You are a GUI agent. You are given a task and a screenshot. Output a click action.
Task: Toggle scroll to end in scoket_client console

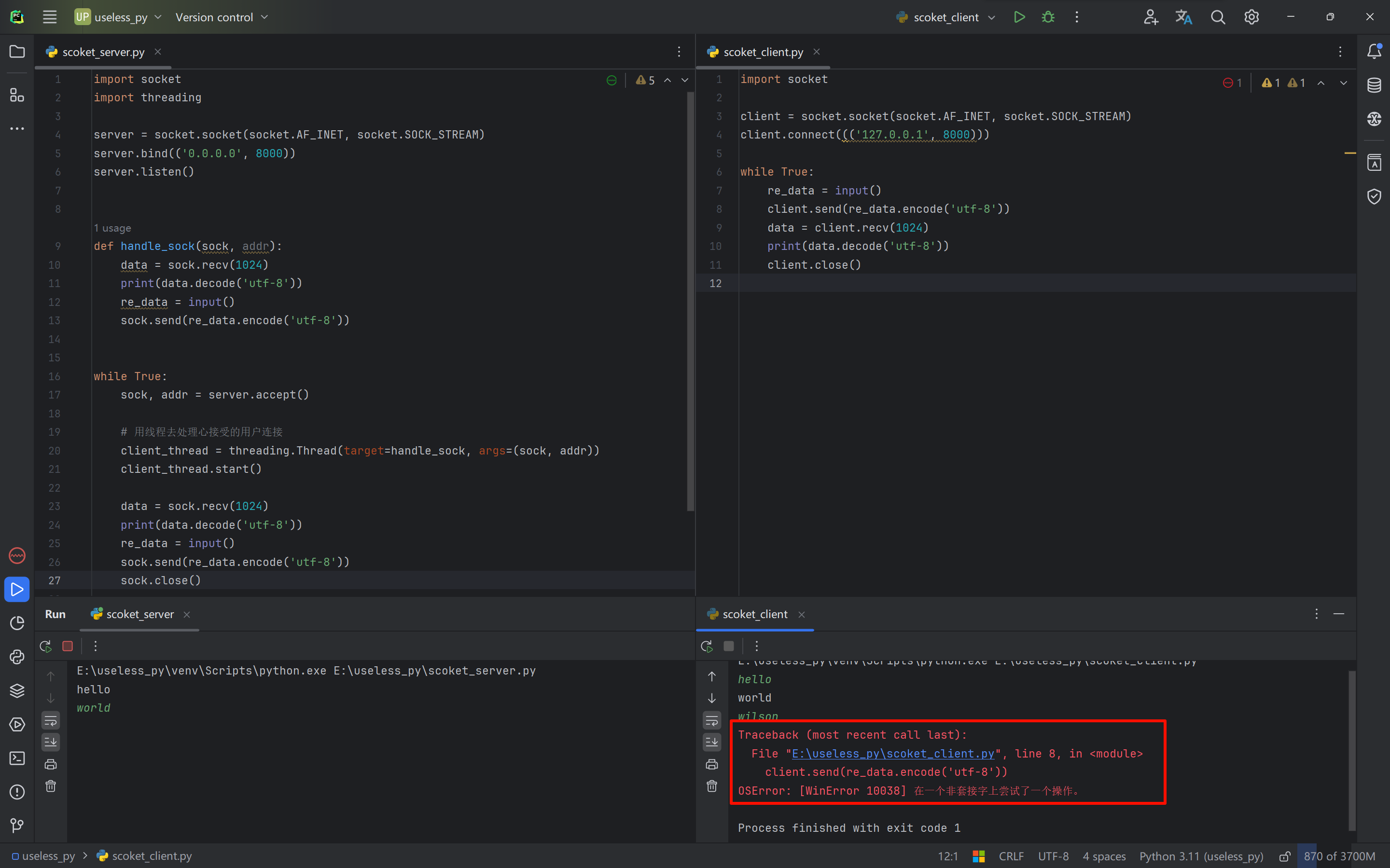pyautogui.click(x=711, y=742)
